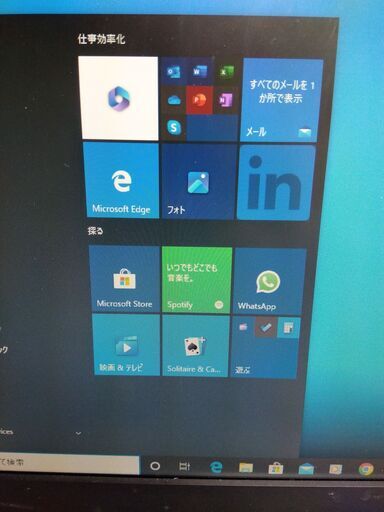Open the 映画 & テレビ tile

click(126, 345)
